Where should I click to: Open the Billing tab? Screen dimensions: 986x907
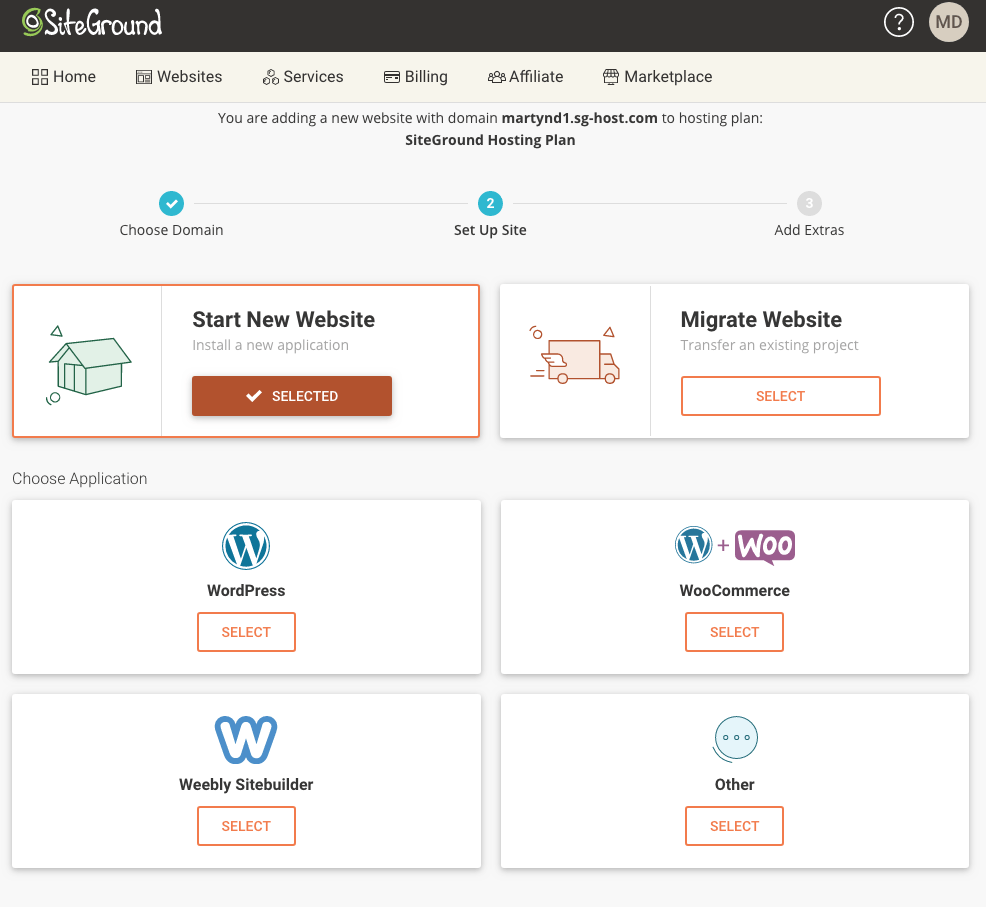(x=416, y=77)
